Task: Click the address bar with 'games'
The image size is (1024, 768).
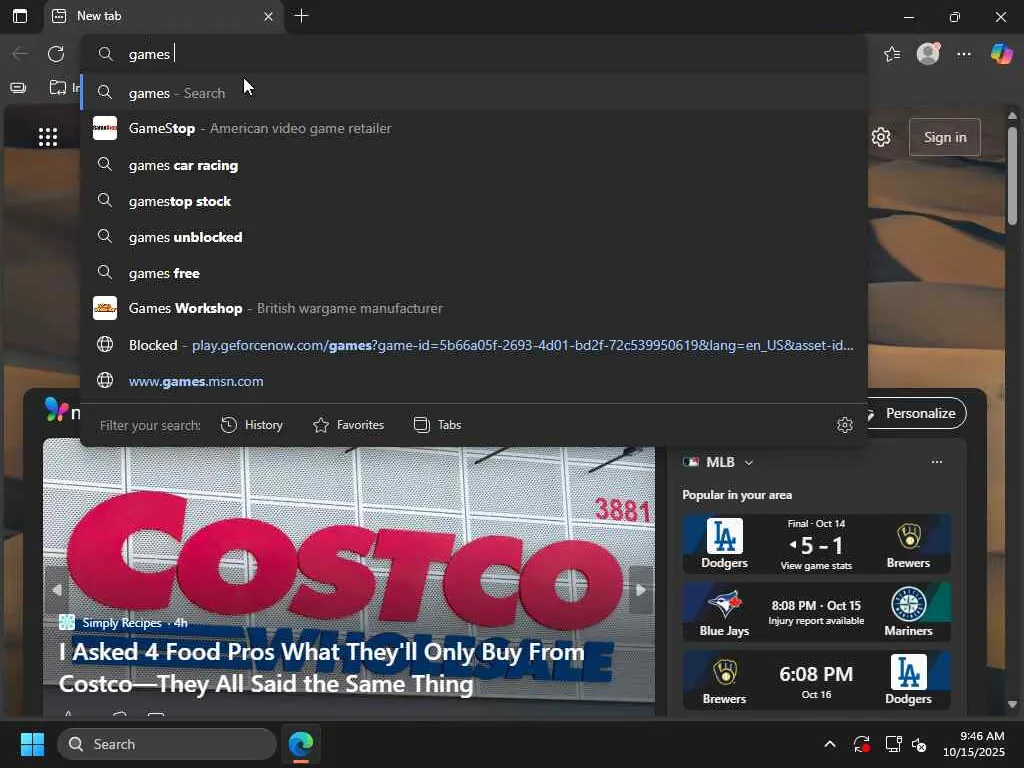Action: (x=474, y=54)
